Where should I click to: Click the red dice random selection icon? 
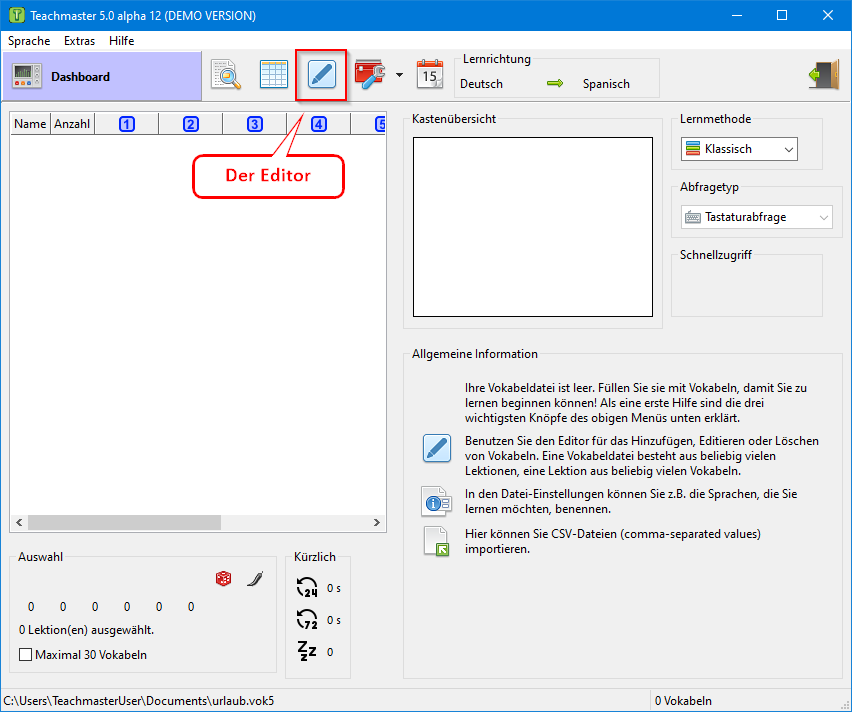click(x=224, y=579)
